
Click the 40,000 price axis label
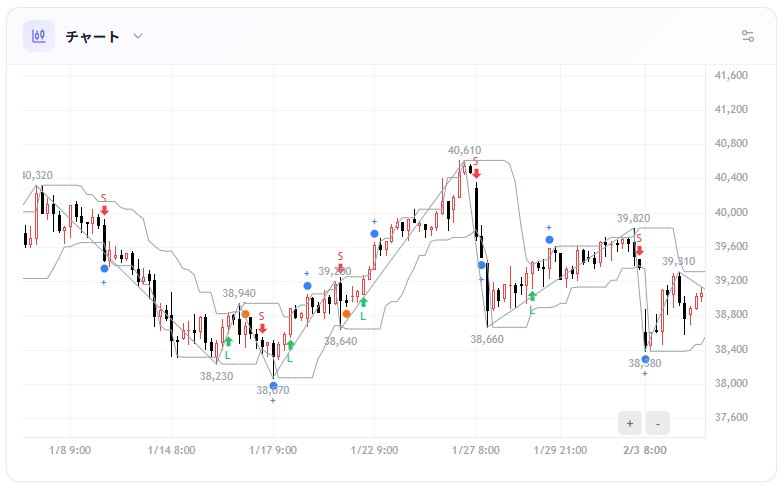click(733, 212)
